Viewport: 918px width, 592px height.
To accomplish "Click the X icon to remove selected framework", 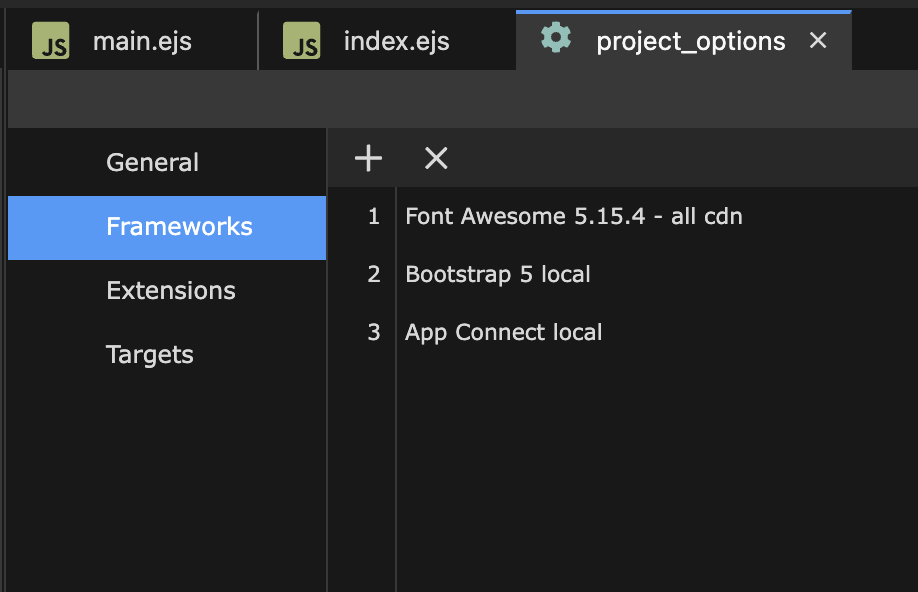I will coord(436,159).
